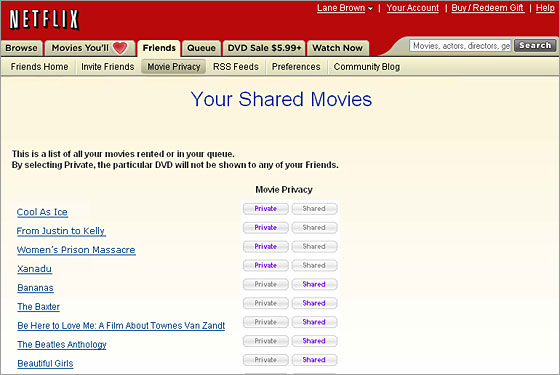Click the Netflix logo
Viewport: 560px width, 375px height.
[44, 19]
